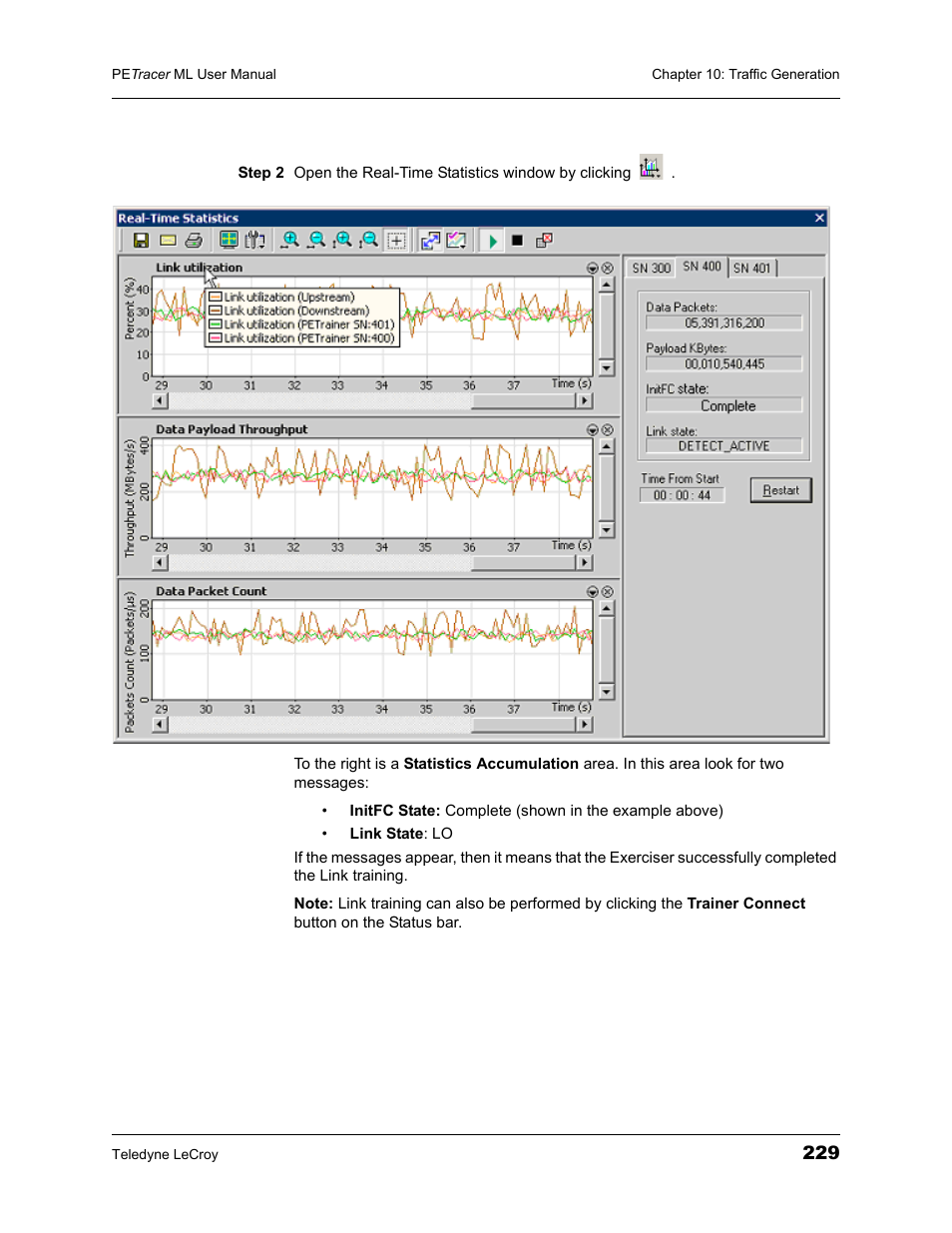Collapse the Link utilization graph with round arrow
Screen dimensions: 952x1233
pyautogui.click(x=593, y=269)
